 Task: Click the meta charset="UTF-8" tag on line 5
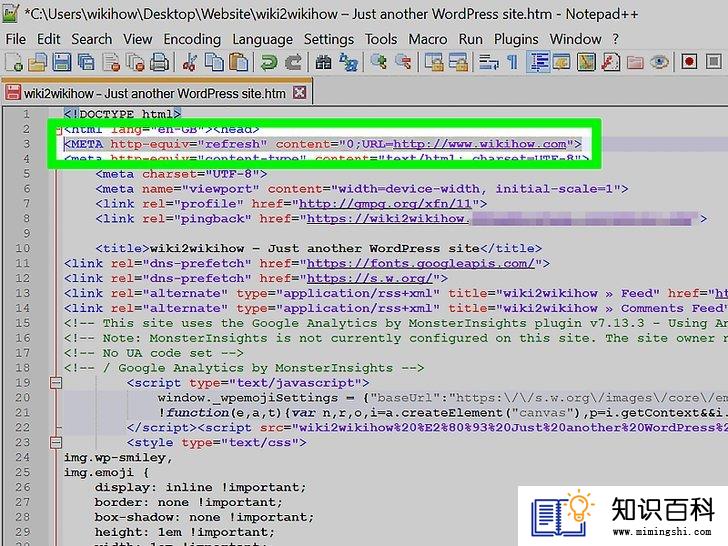tap(182, 174)
